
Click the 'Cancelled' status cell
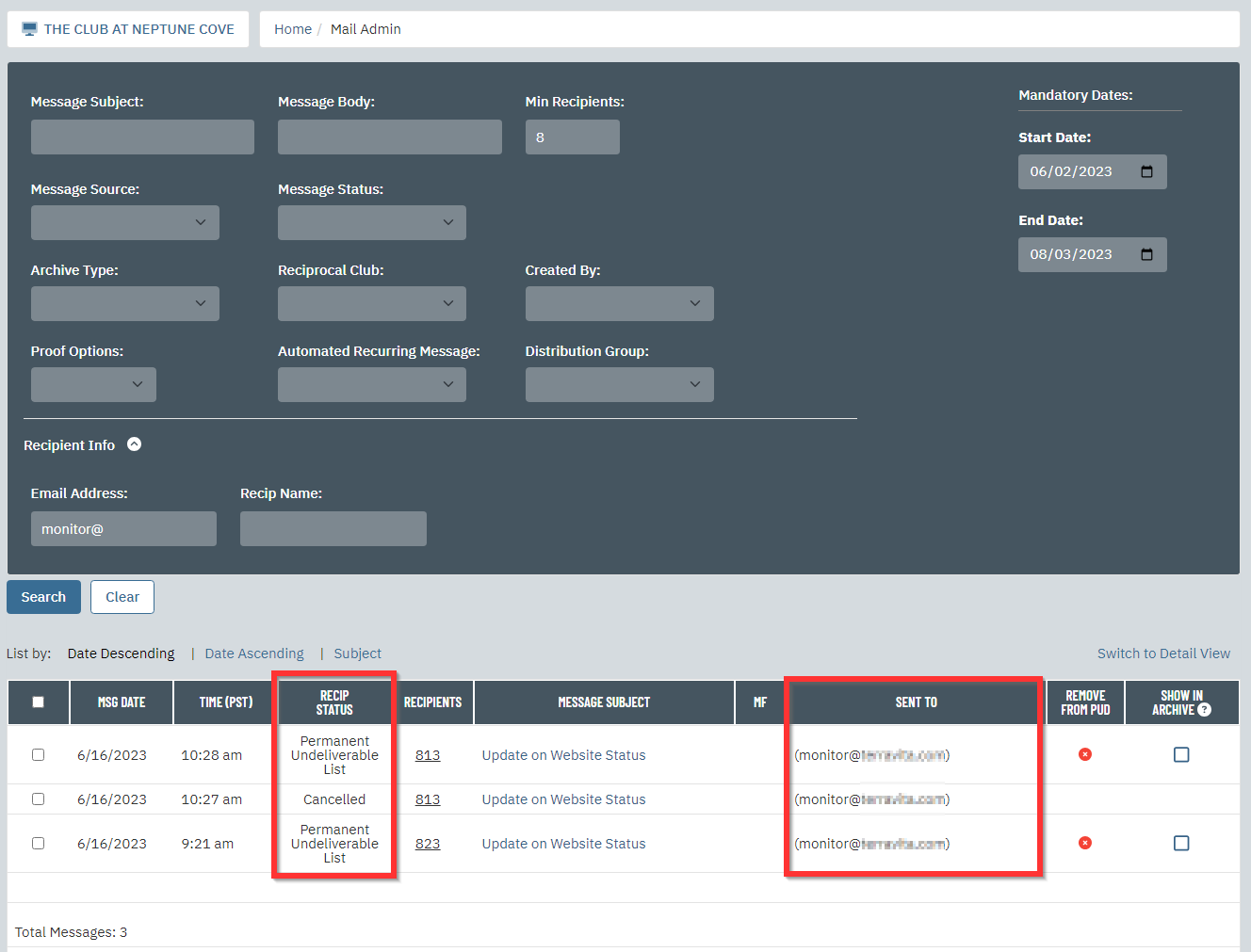334,799
